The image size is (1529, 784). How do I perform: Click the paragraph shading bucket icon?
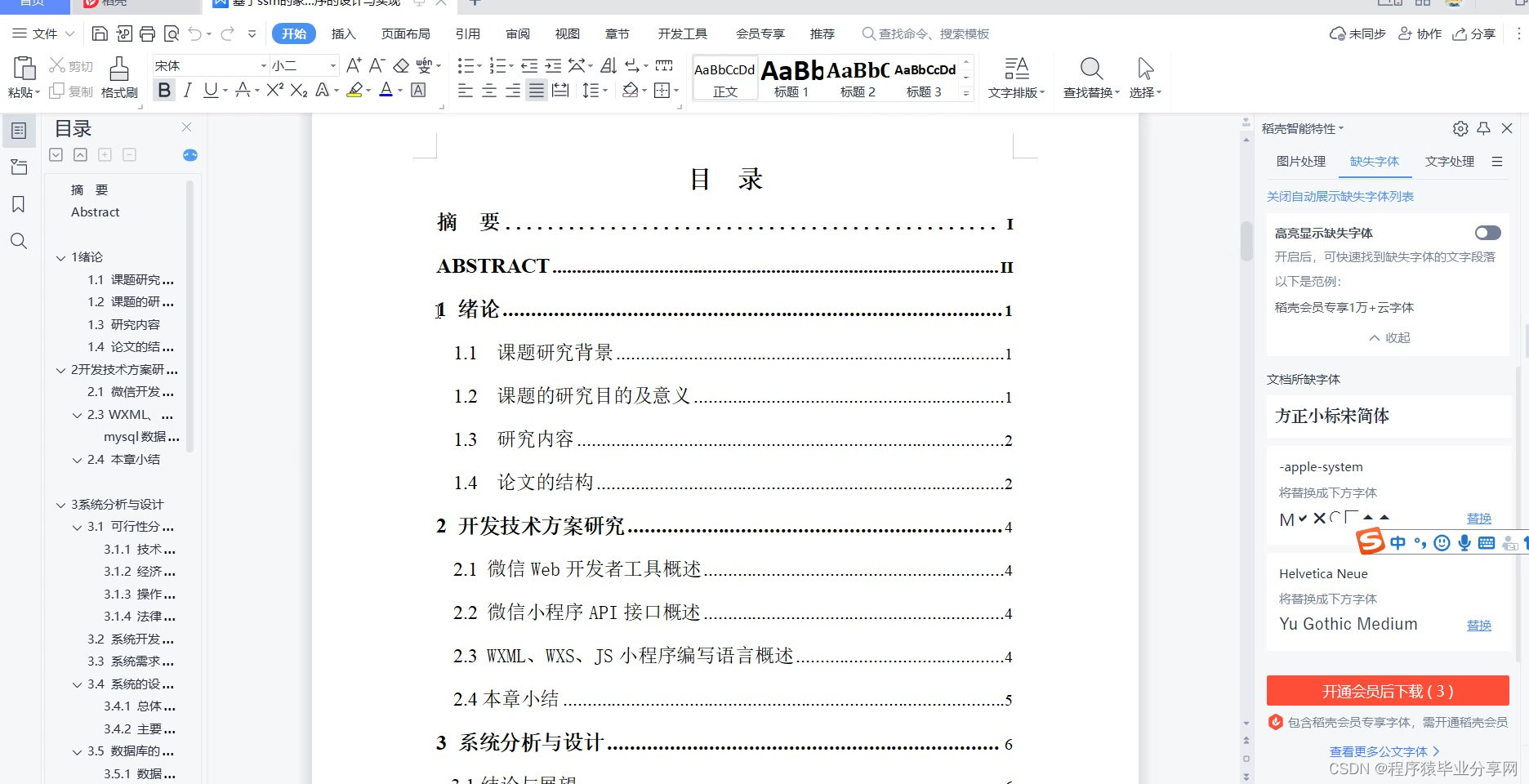point(630,91)
